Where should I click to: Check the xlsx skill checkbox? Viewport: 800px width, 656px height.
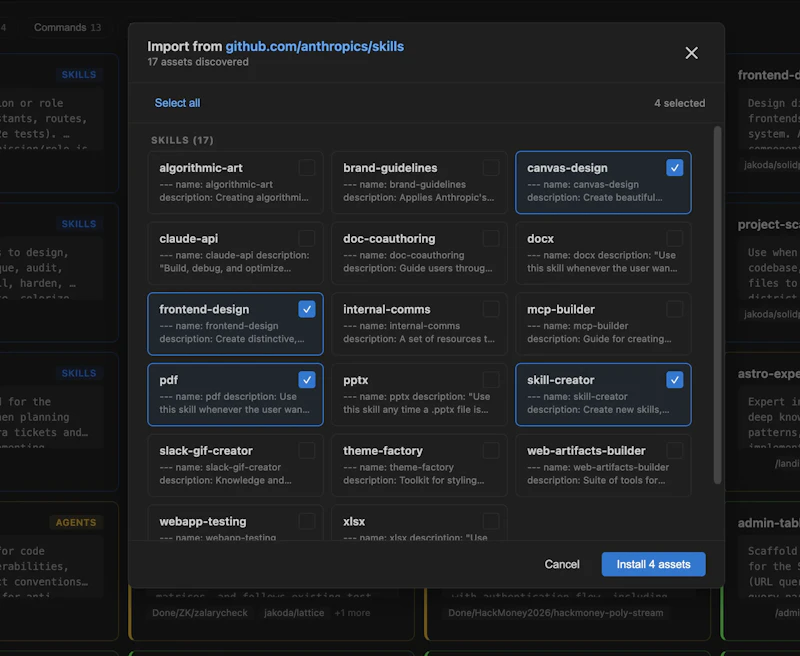pos(491,521)
